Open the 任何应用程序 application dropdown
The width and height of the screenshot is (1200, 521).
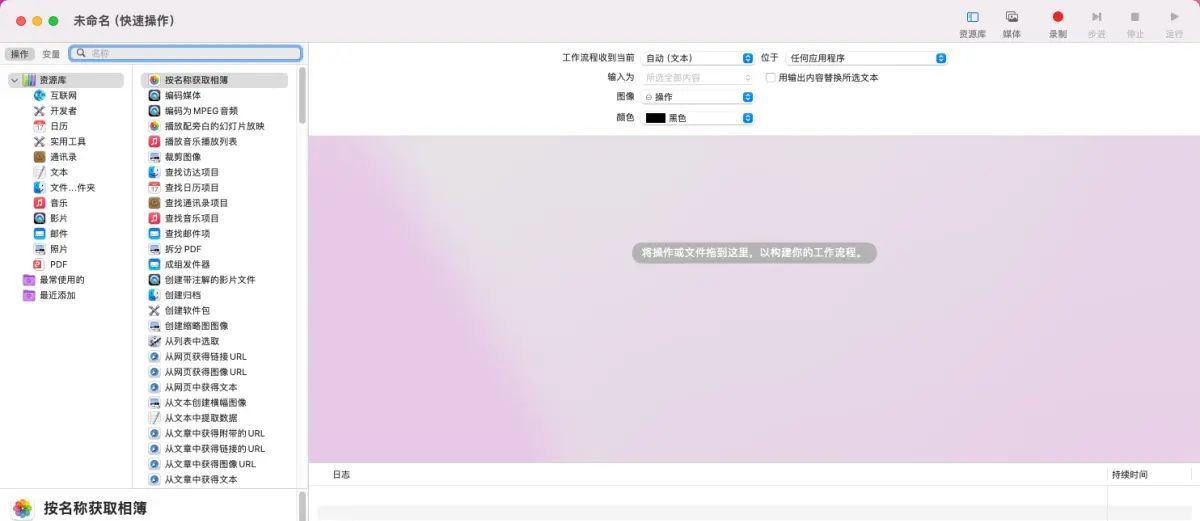[866, 58]
